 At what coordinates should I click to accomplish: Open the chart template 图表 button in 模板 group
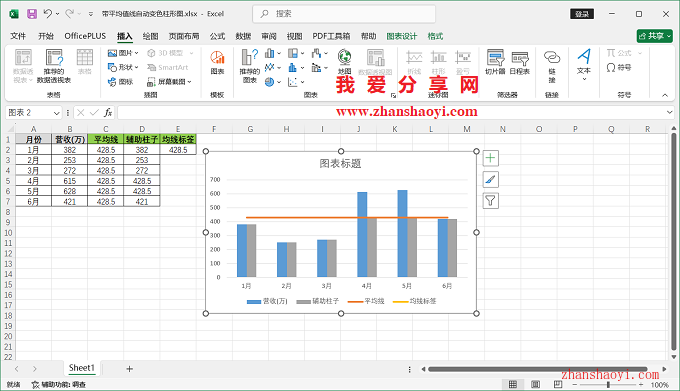(217, 63)
